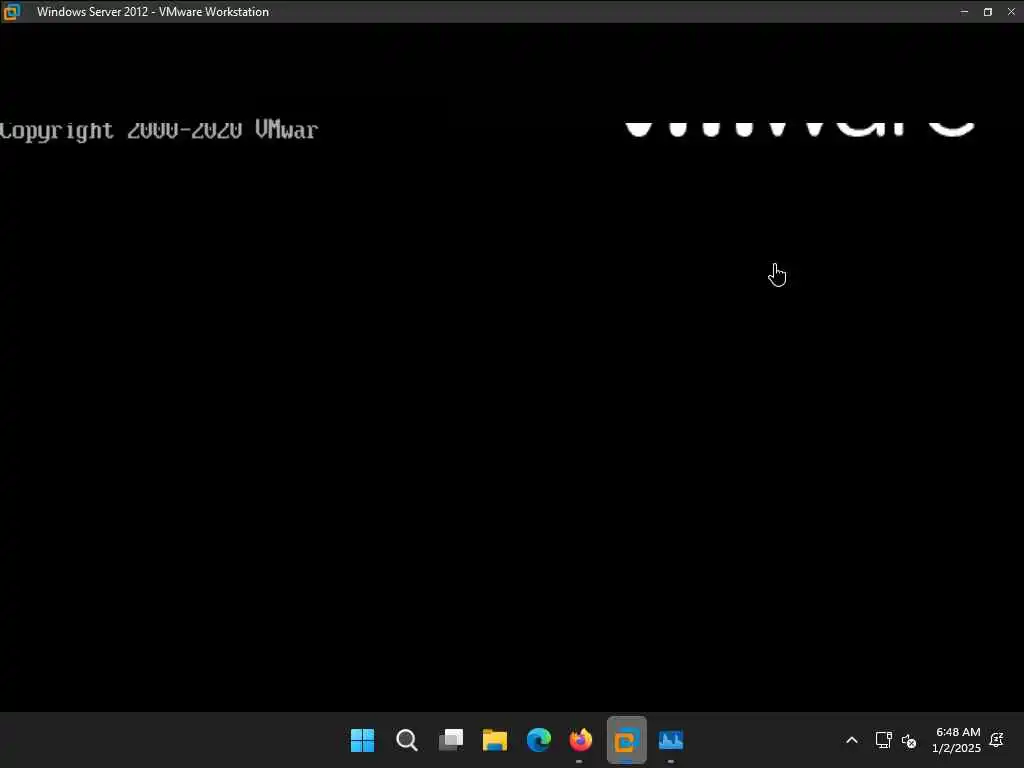Screen dimensions: 1024x768
Task: Click VMware Workstation title bar logo
Action: (11, 11)
